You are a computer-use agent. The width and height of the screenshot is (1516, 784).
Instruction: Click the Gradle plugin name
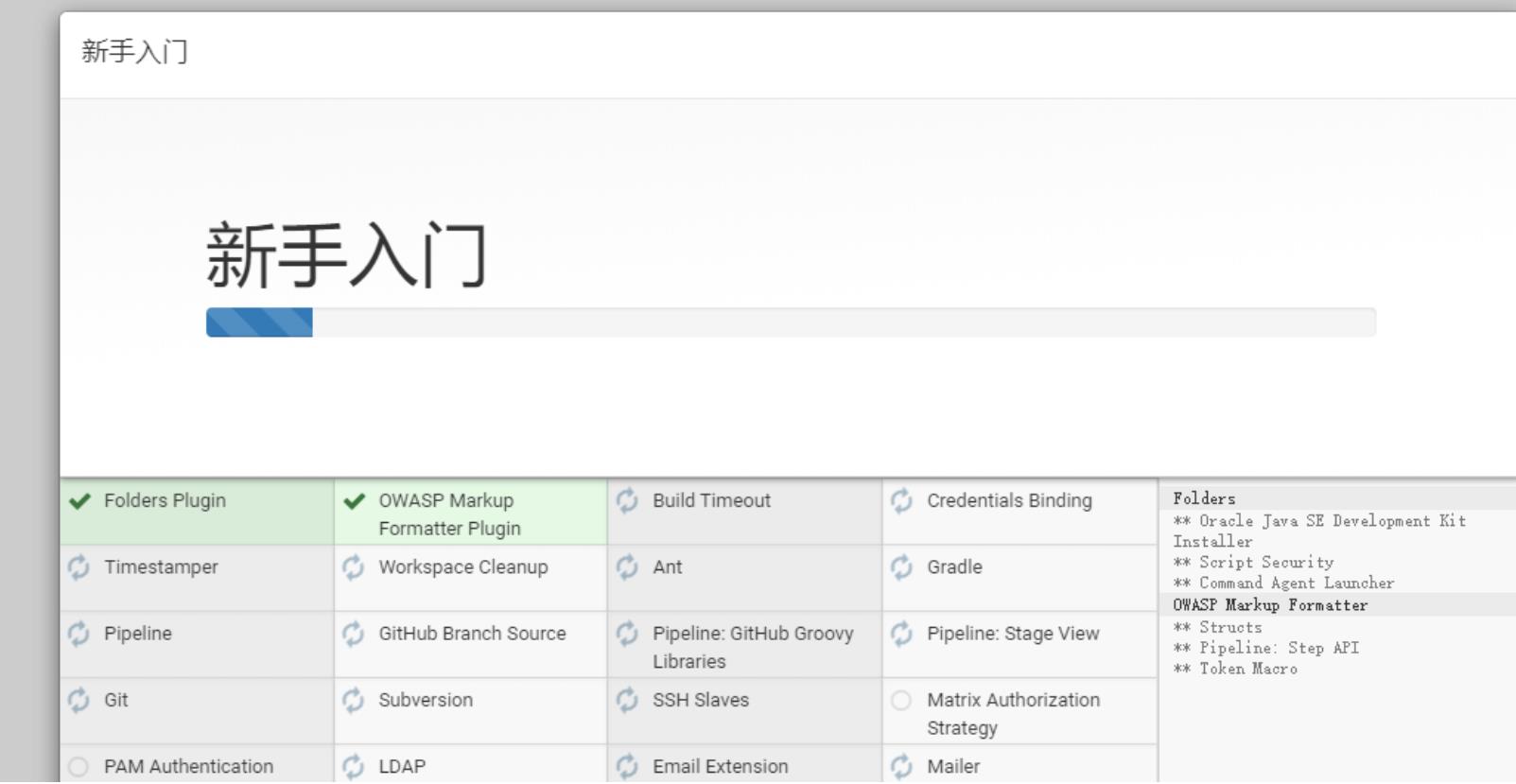point(954,566)
